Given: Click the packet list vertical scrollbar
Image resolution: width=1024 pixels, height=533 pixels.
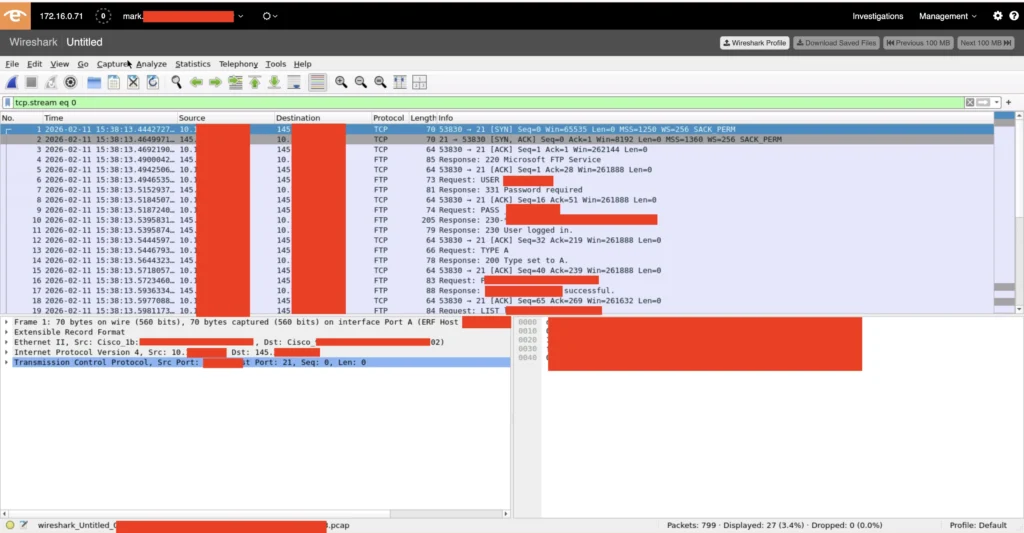Looking at the screenshot, I should [1019, 212].
